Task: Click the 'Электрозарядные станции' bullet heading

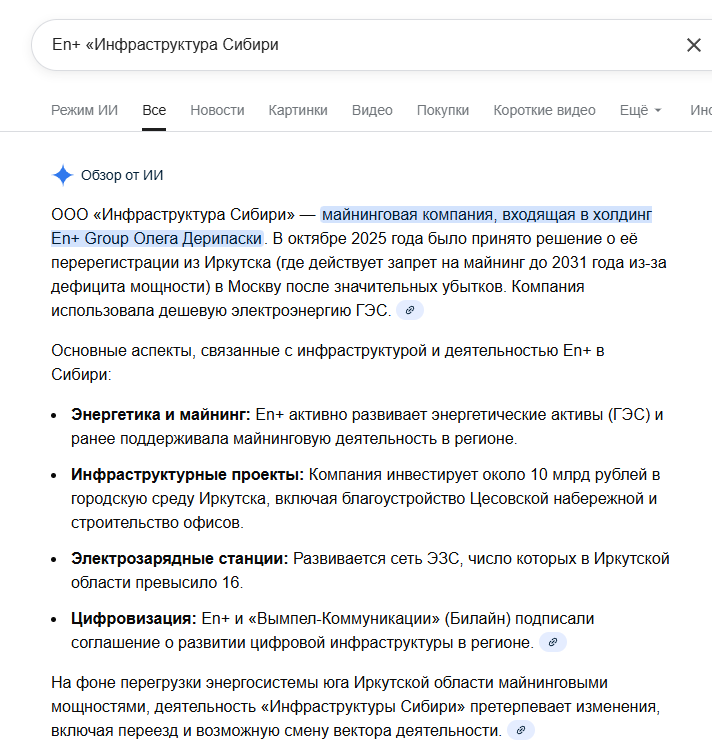Action: pos(179,558)
